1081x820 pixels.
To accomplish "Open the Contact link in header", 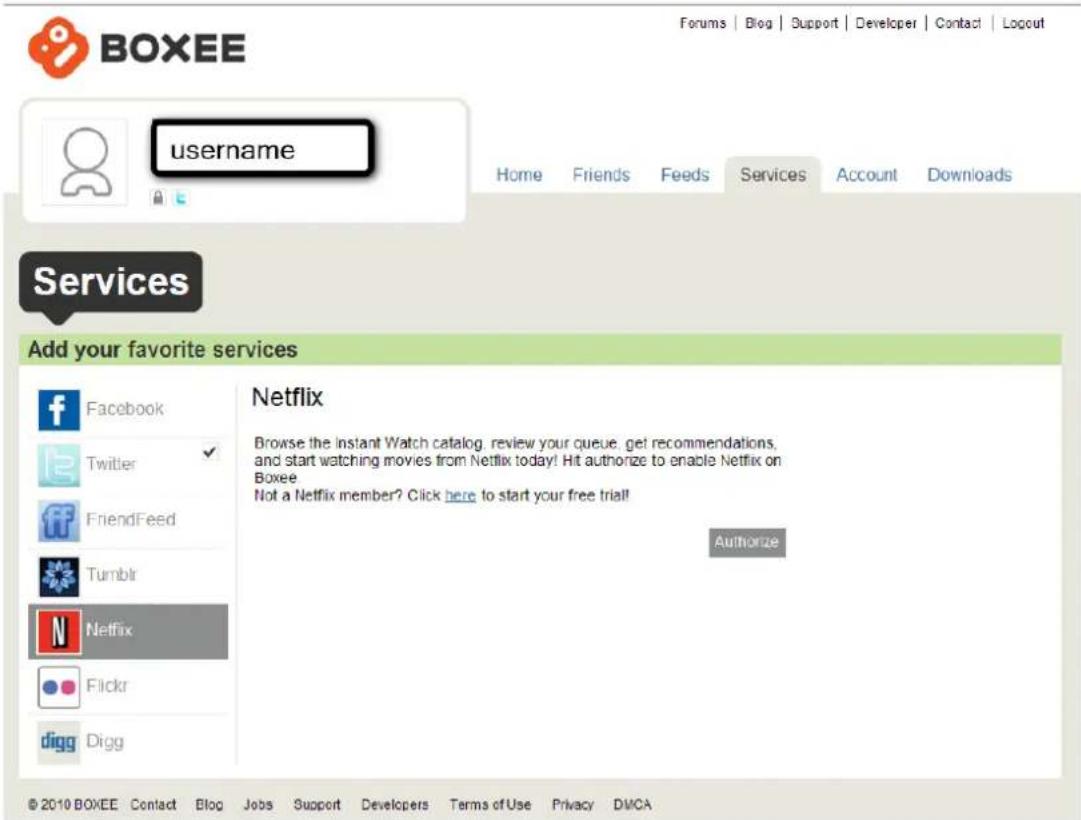I will click(x=958, y=23).
